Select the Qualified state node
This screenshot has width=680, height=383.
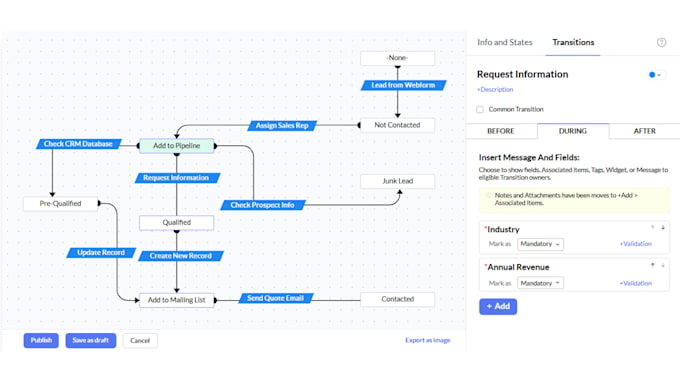(177, 223)
